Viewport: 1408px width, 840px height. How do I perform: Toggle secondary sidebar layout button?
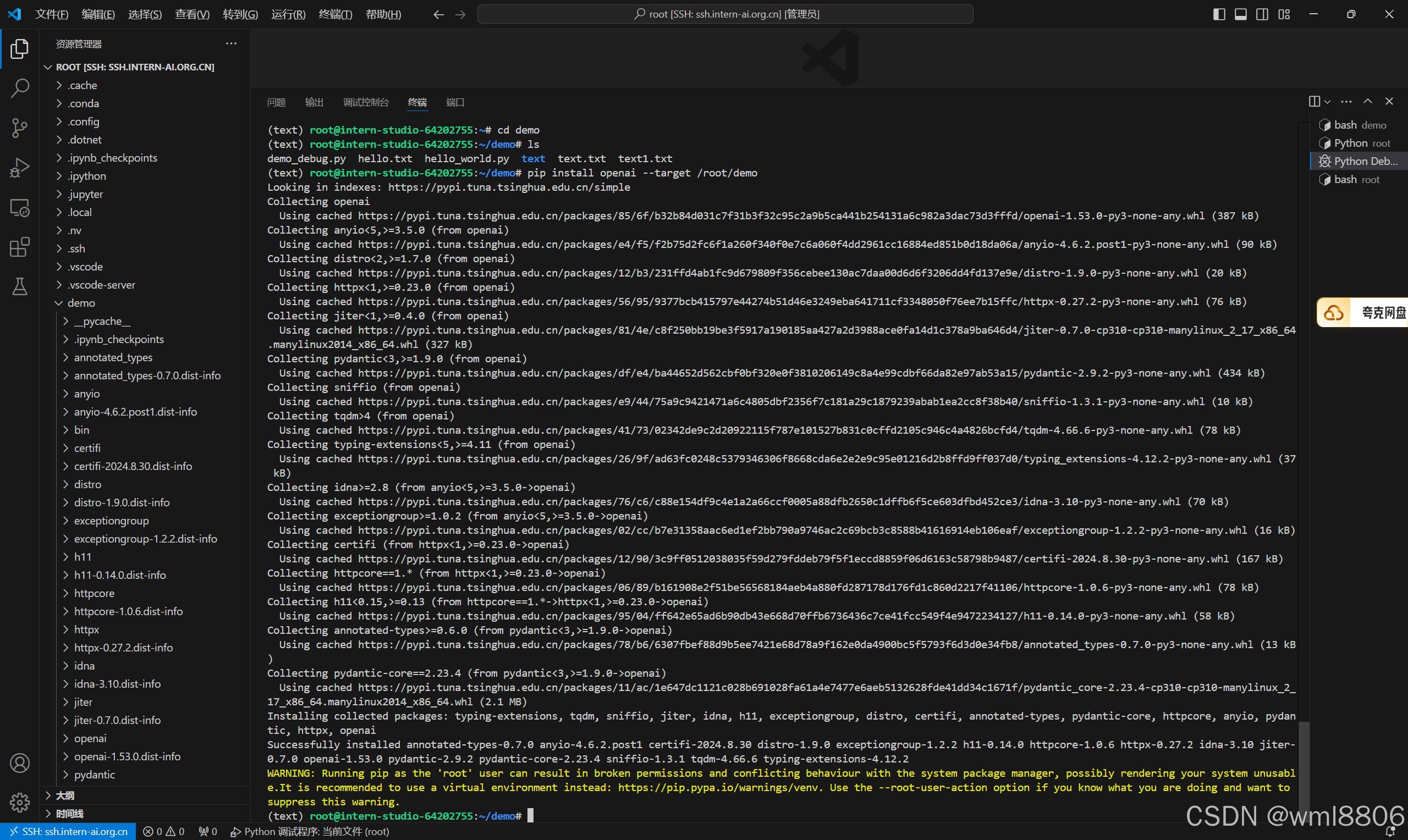click(1262, 14)
